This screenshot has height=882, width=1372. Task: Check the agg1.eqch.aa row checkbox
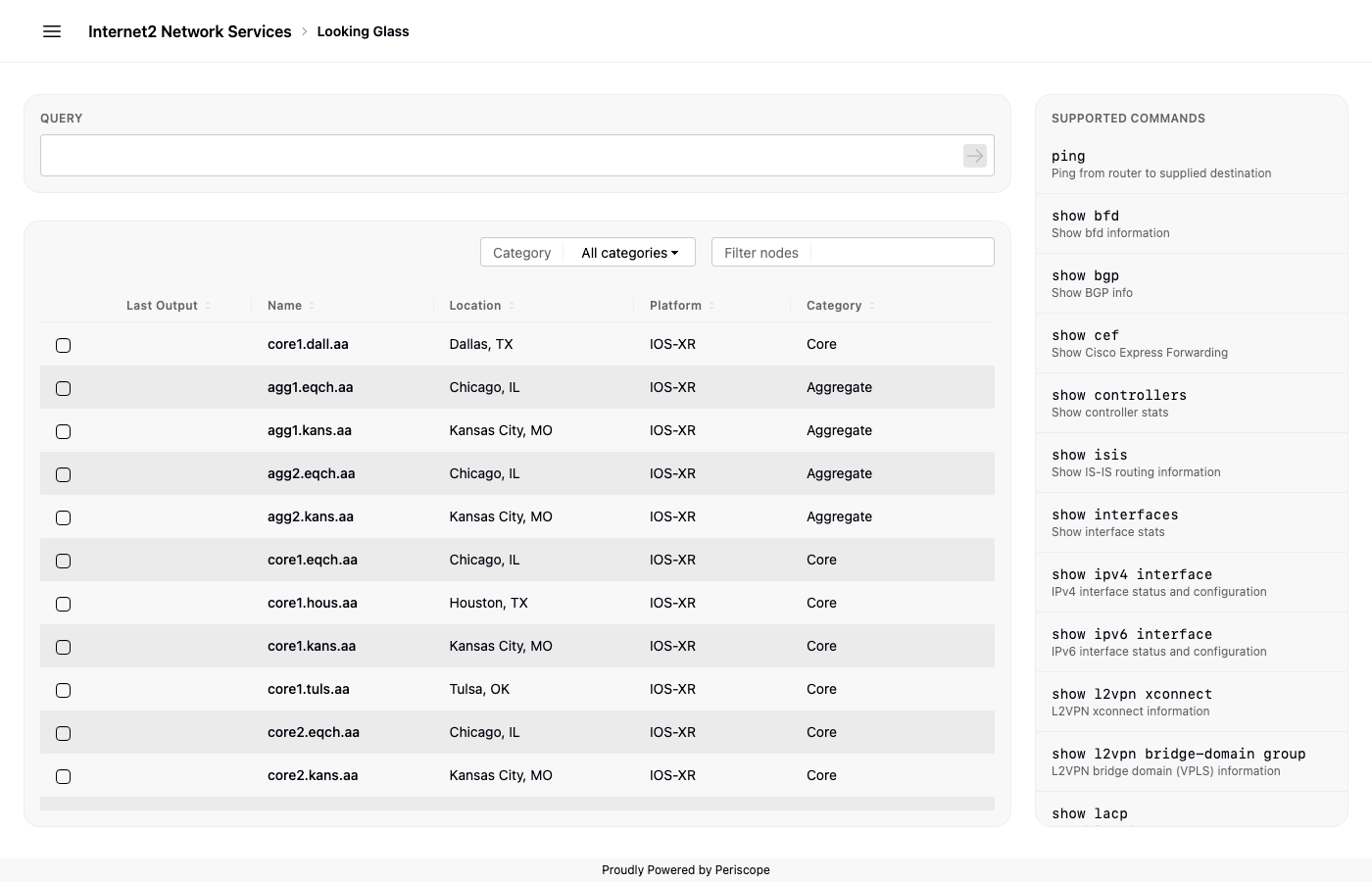[x=64, y=388]
